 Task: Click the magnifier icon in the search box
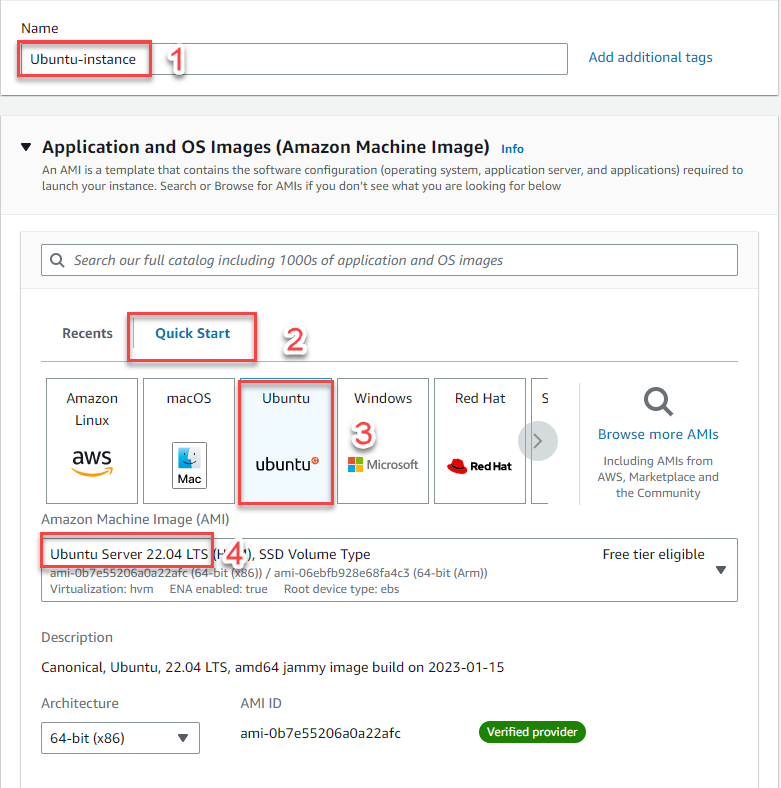(x=57, y=260)
